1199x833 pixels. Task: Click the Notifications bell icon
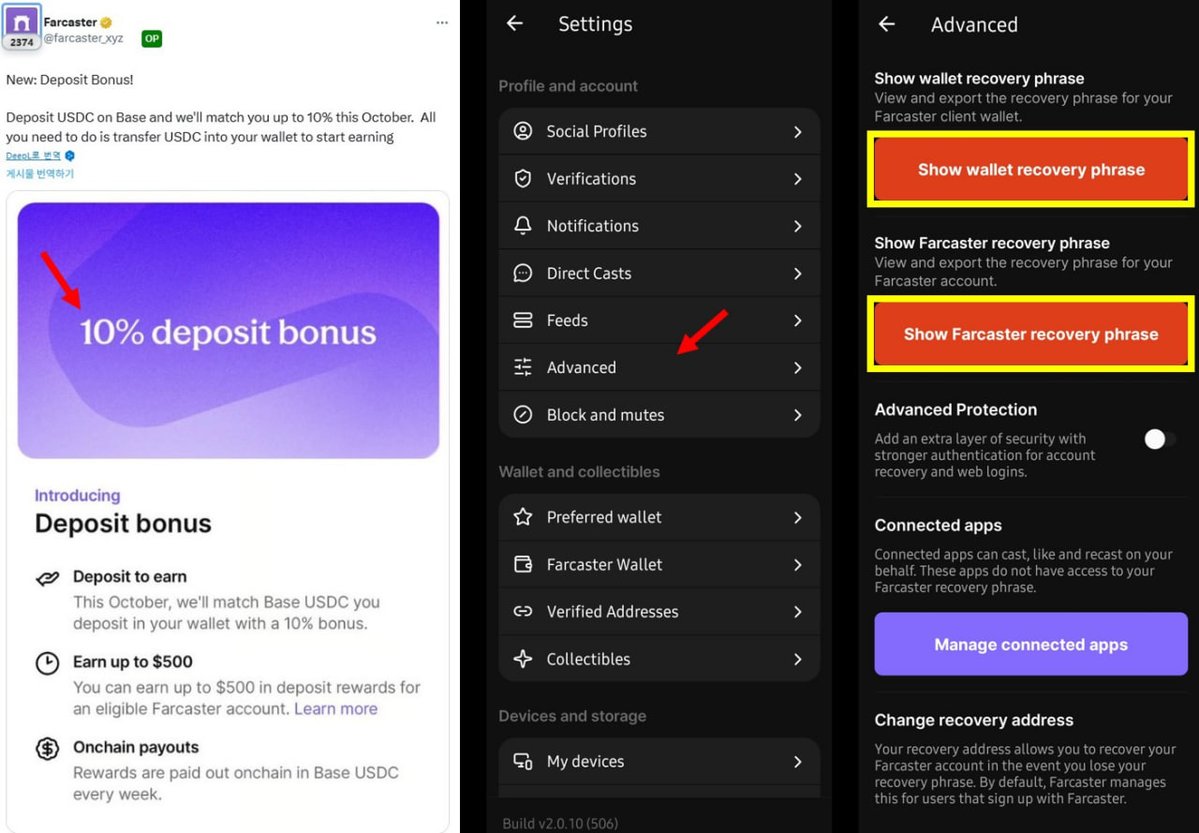tap(523, 226)
